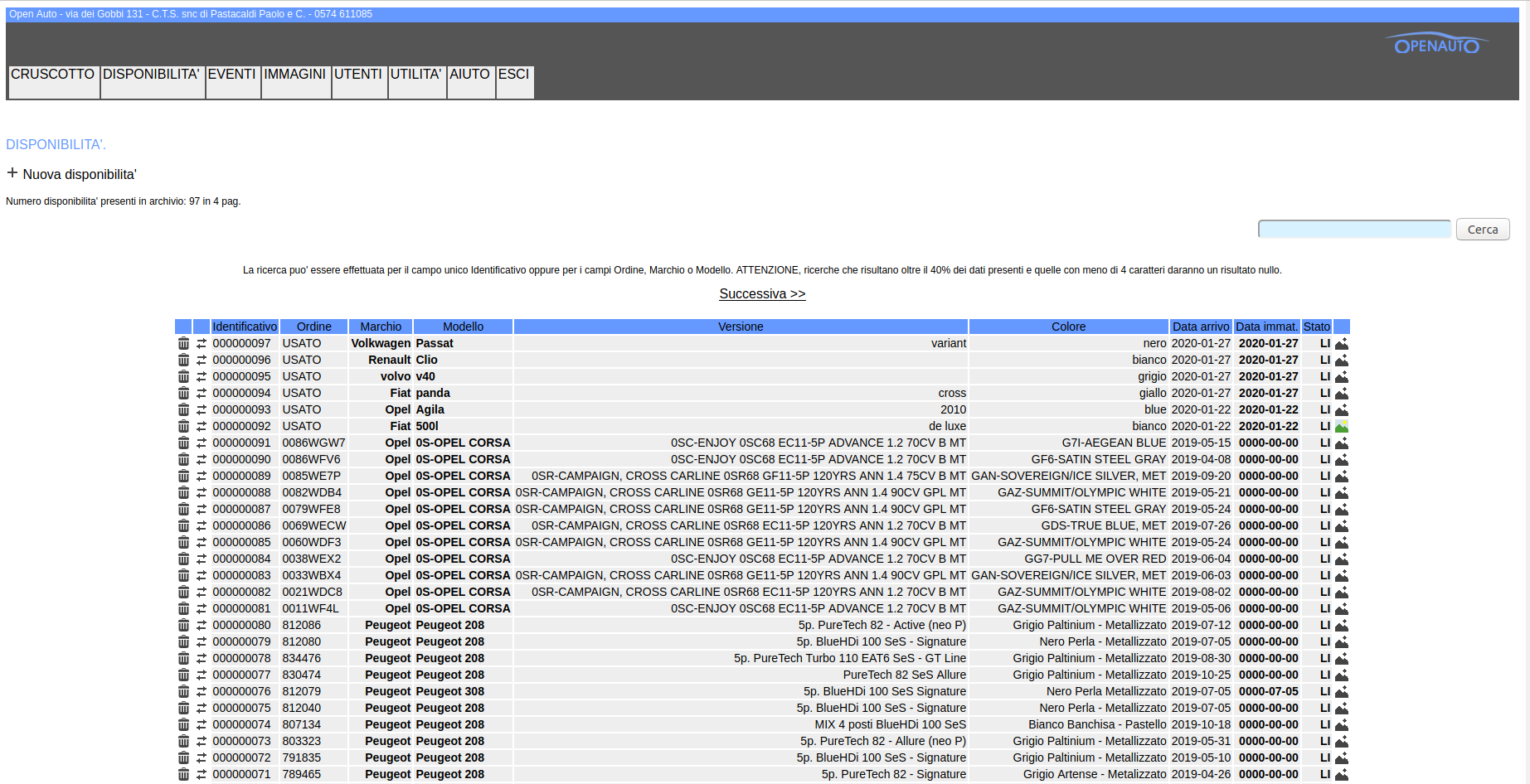Click order number 807134

(x=302, y=724)
